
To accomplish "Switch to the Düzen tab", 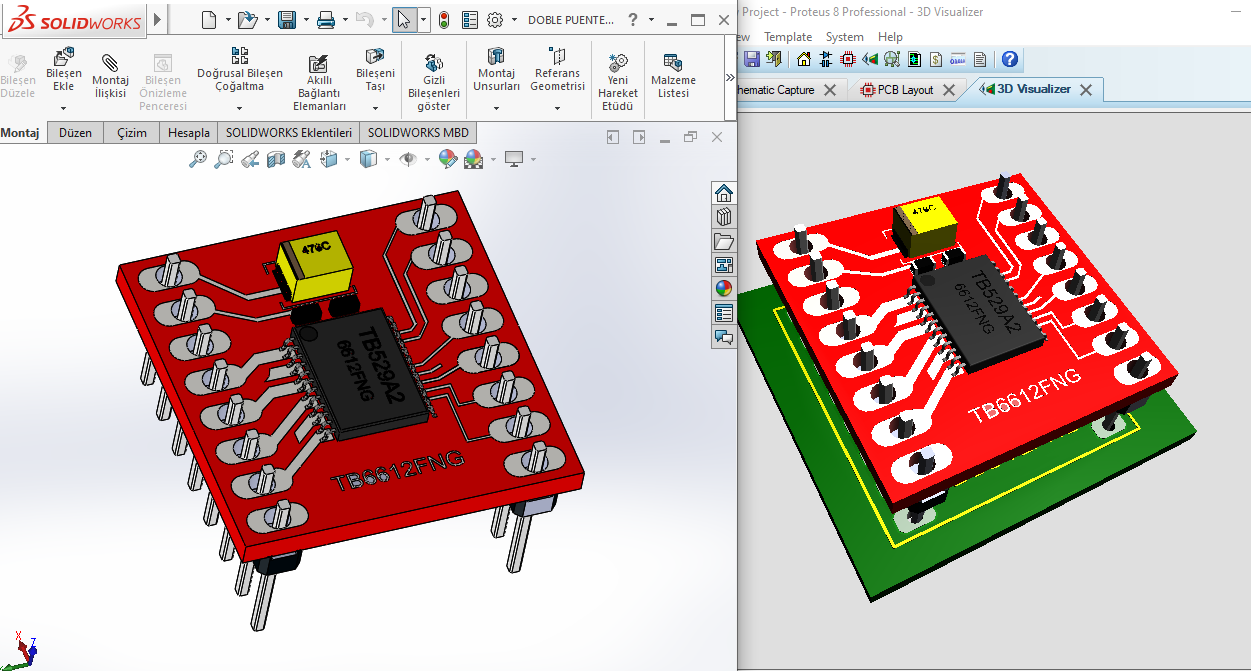I will pyautogui.click(x=75, y=133).
